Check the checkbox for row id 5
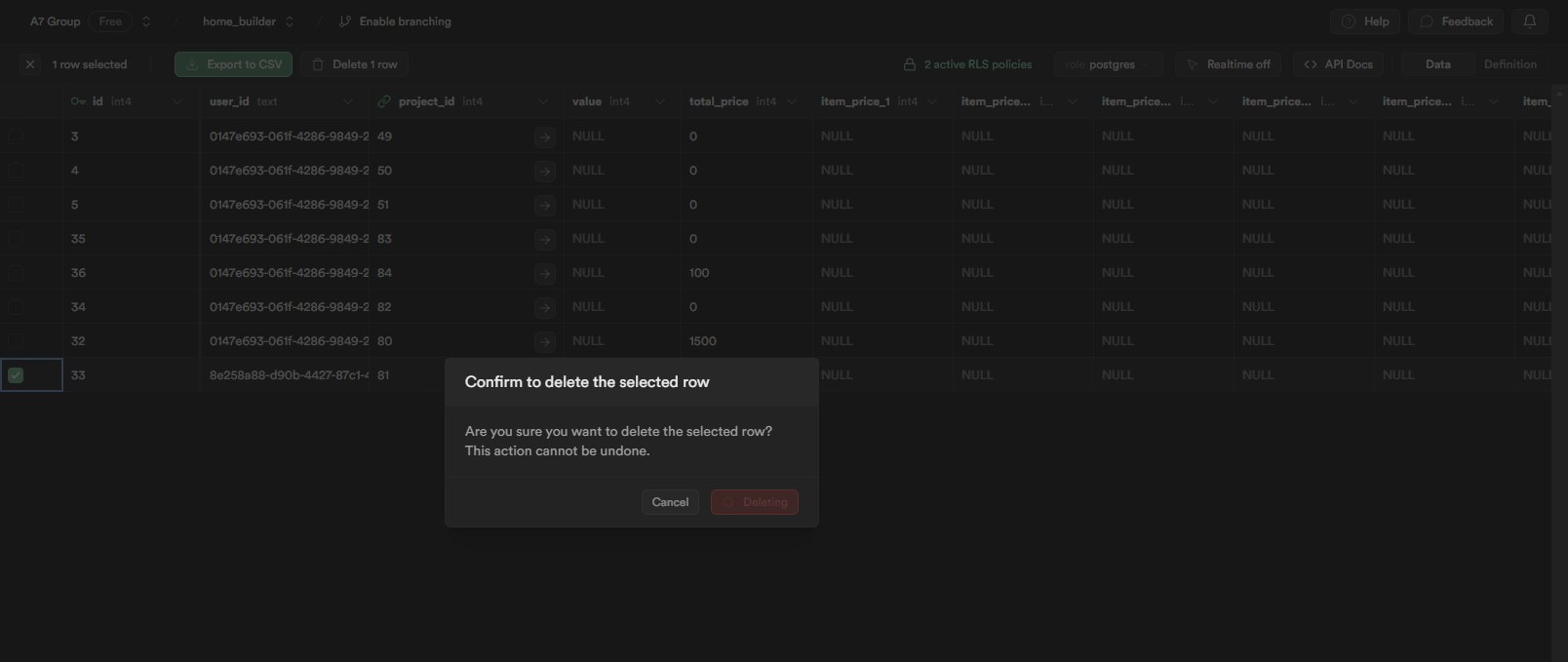 16,205
